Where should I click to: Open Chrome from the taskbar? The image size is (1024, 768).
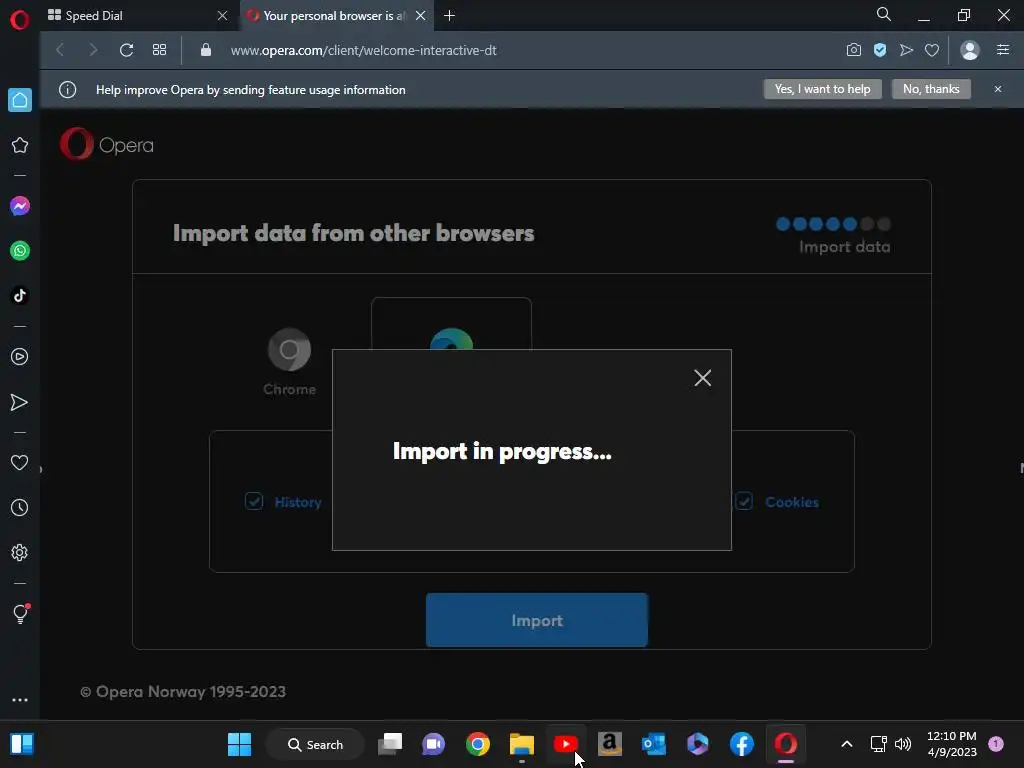pos(478,744)
